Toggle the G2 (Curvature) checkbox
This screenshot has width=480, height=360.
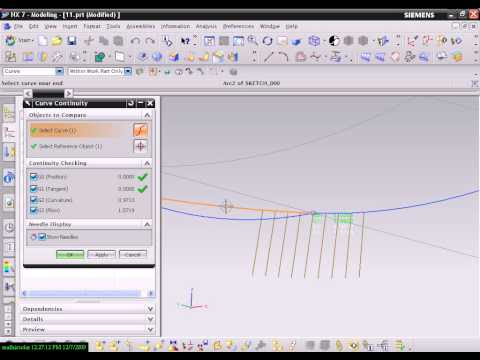pos(33,200)
